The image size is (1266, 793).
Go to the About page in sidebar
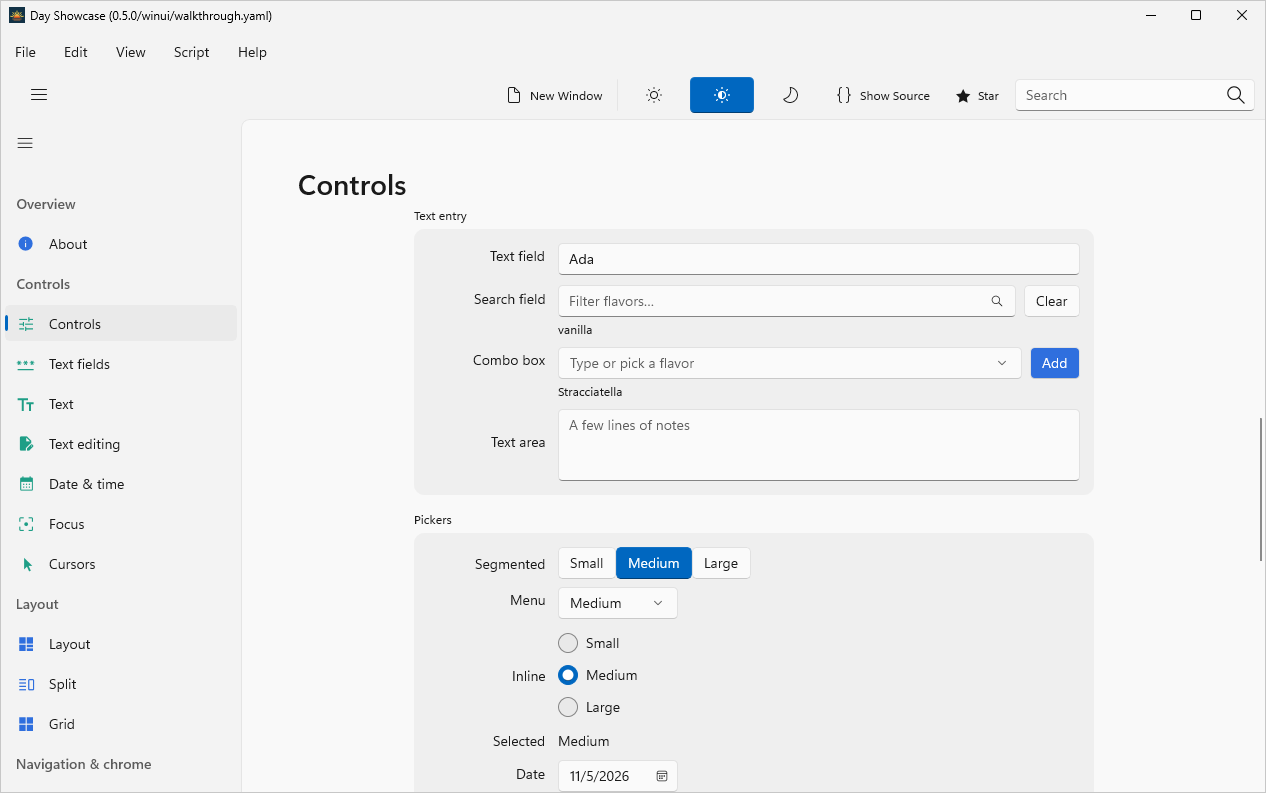(x=121, y=244)
